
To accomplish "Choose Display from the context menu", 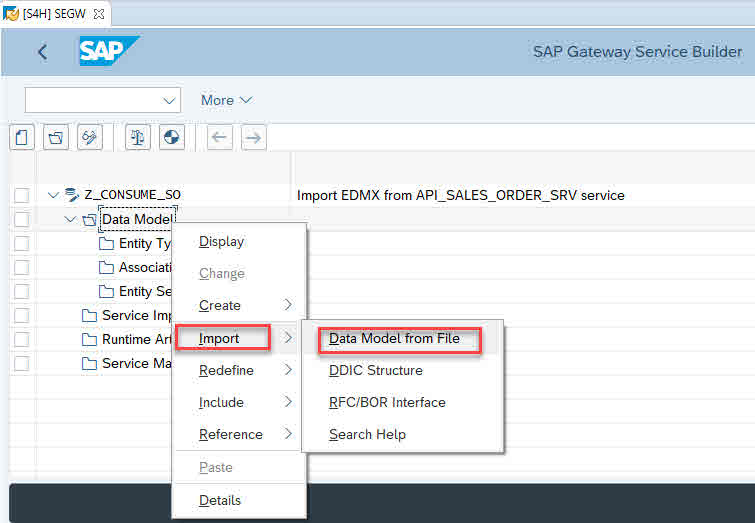I will (239, 241).
